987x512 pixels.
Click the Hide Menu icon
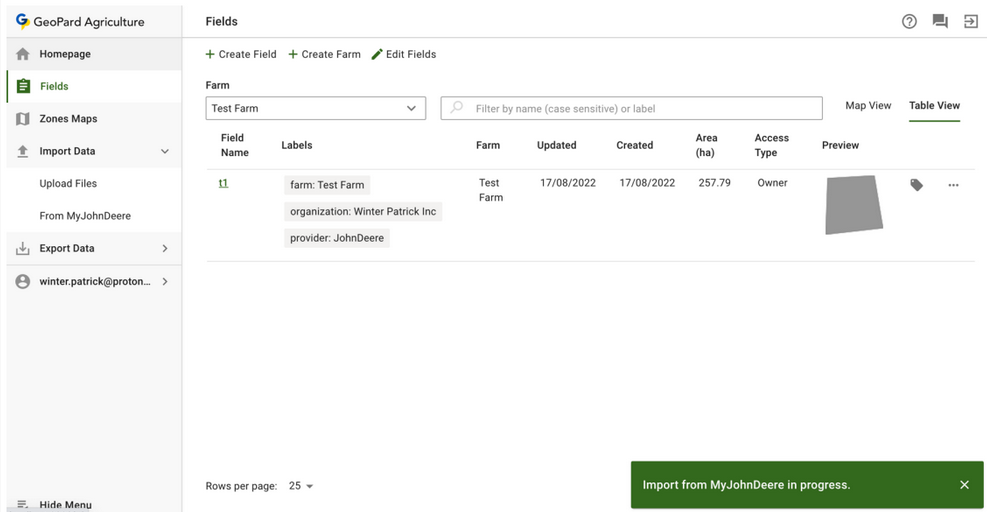(x=23, y=505)
